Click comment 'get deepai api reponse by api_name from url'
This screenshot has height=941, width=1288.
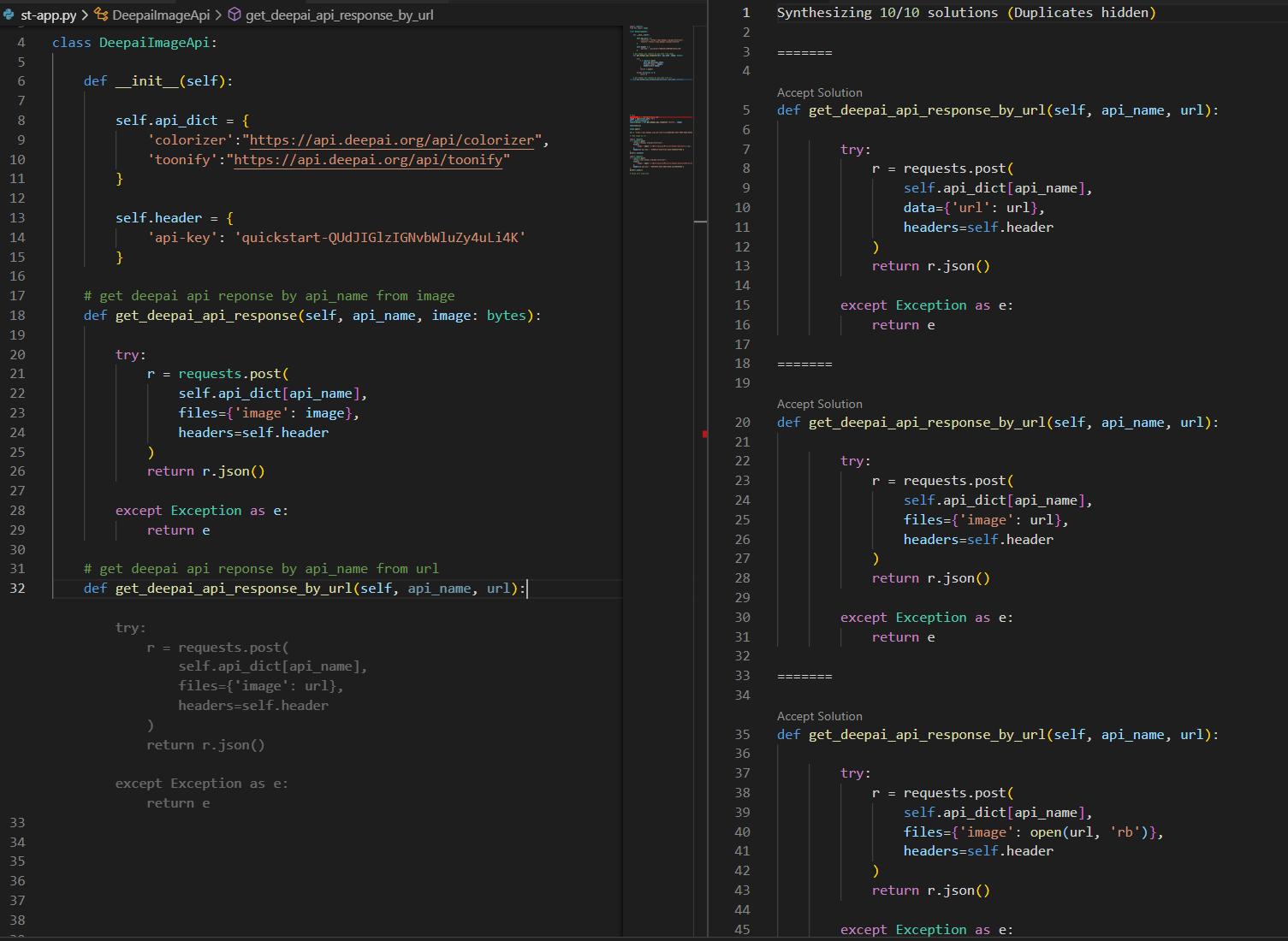261,568
